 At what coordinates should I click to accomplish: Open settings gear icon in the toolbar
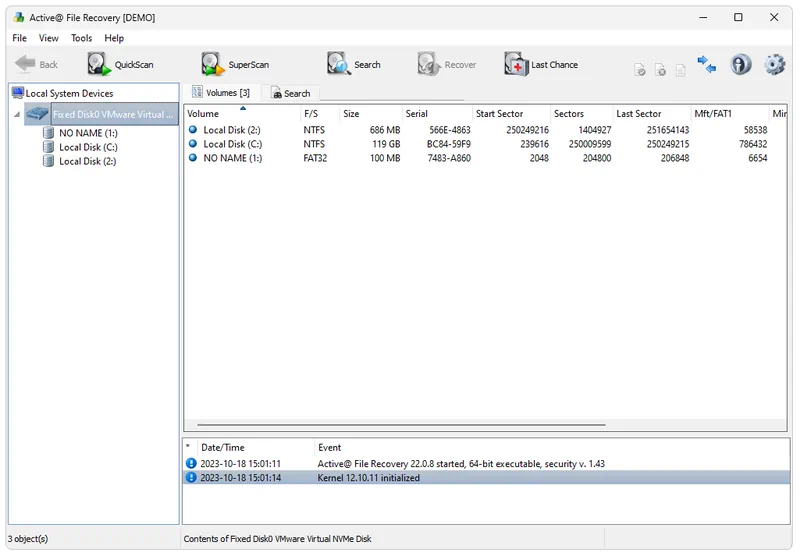coord(774,65)
